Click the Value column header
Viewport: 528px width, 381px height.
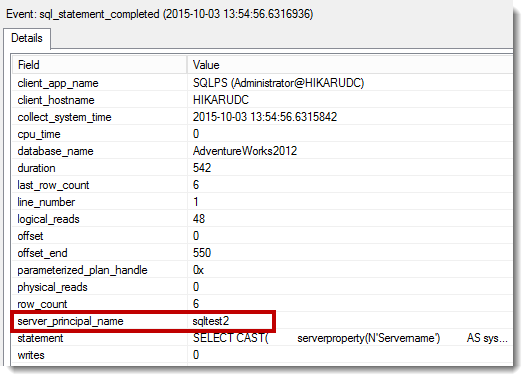[x=350, y=65]
